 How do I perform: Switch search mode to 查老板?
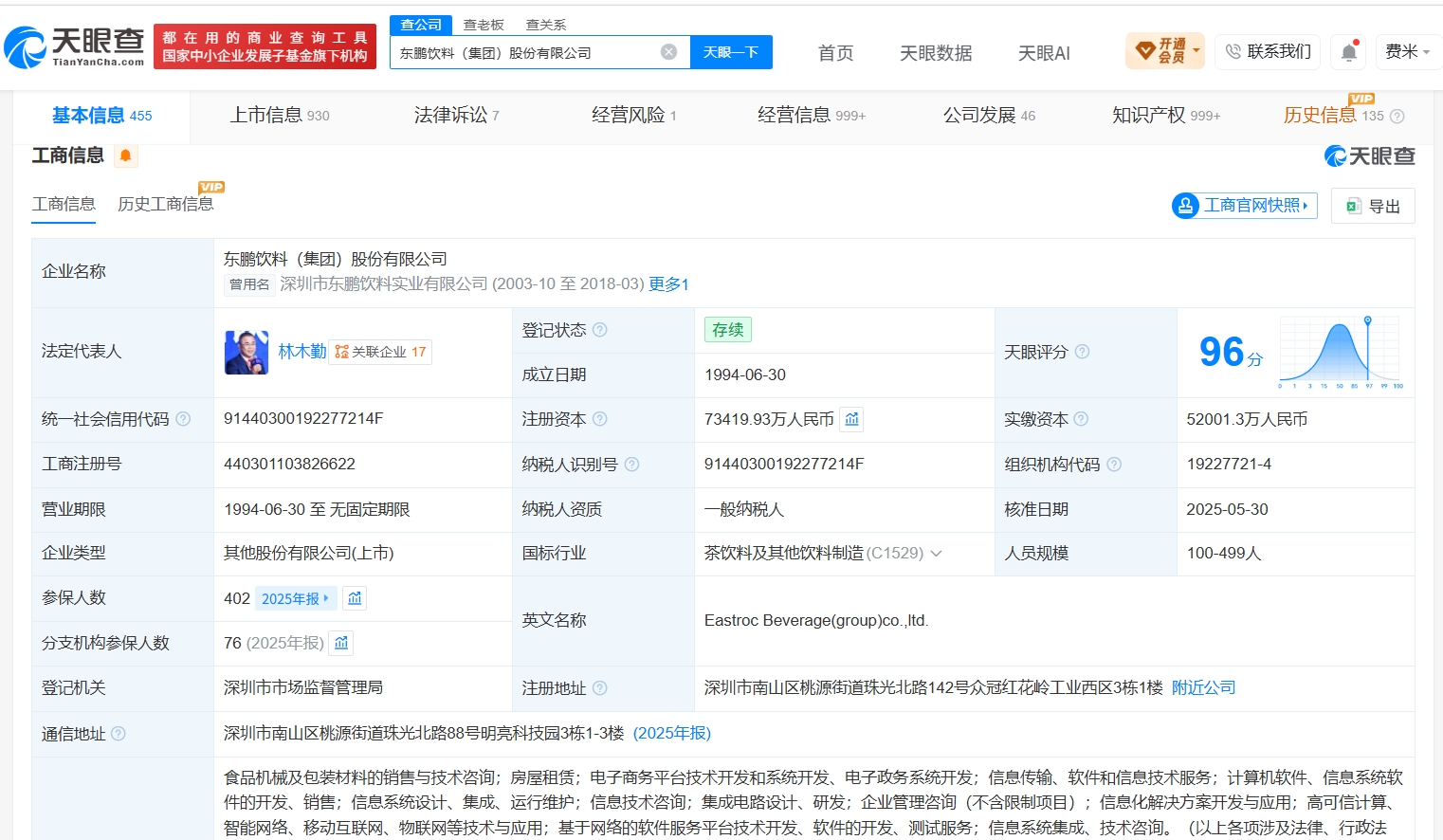(484, 25)
